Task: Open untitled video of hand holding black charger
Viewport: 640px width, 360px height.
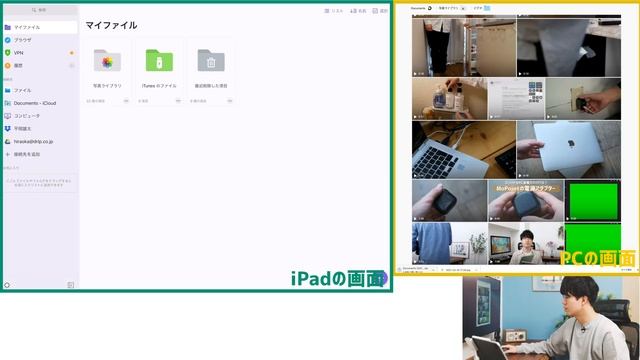Action: [x=449, y=200]
